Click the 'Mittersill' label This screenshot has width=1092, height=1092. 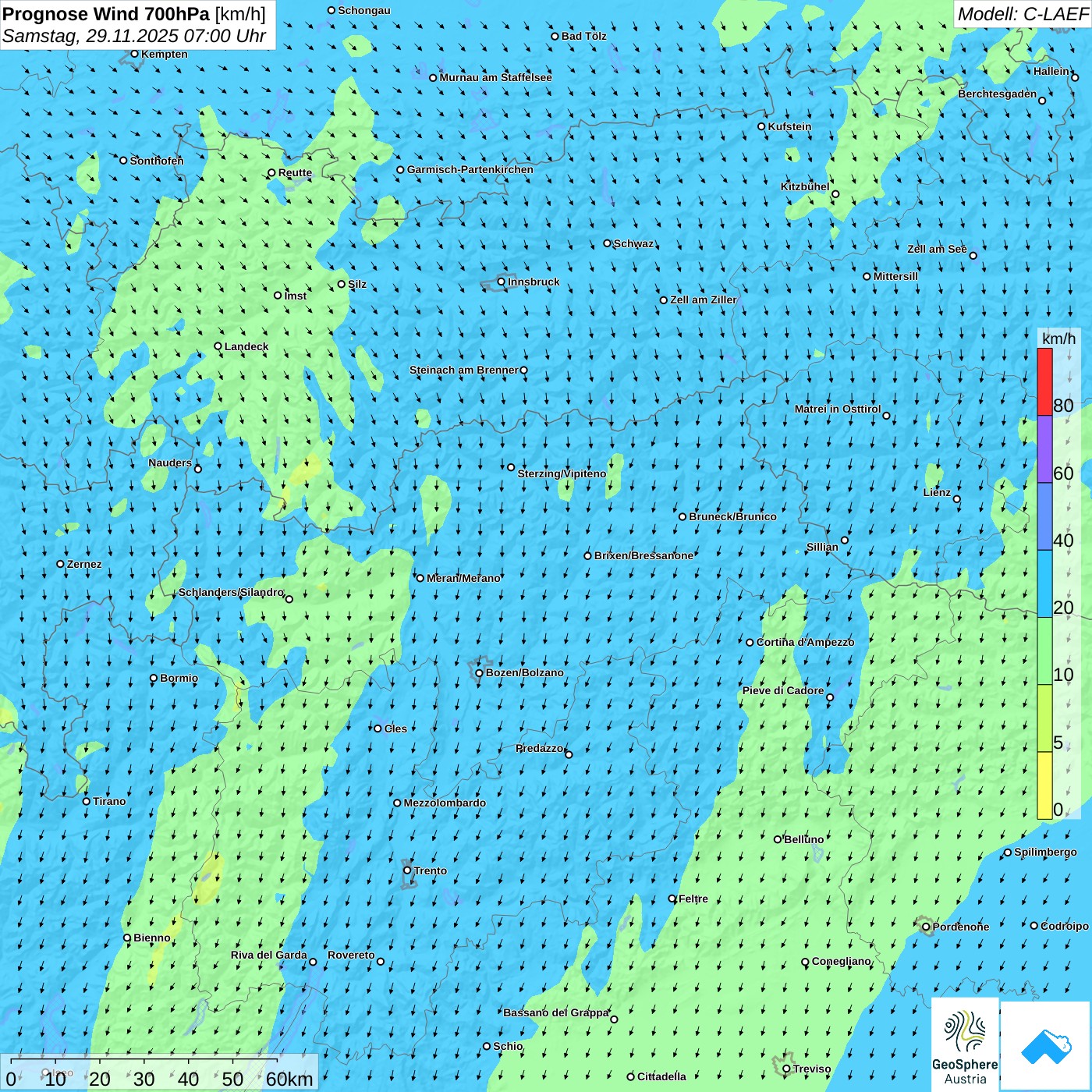pyautogui.click(x=895, y=276)
